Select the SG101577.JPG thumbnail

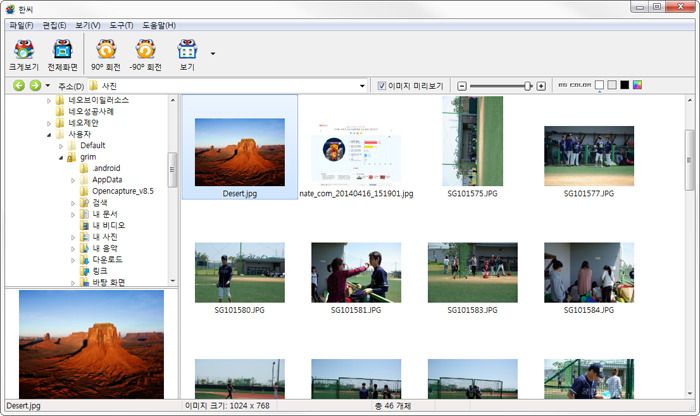(589, 156)
